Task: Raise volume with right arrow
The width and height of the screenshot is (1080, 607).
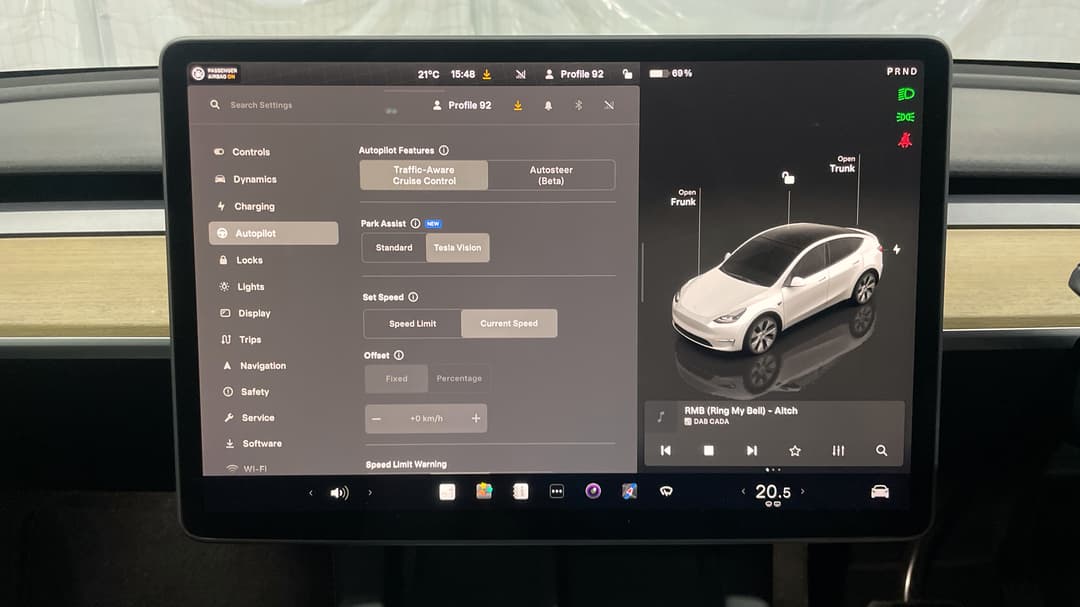Action: [370, 493]
